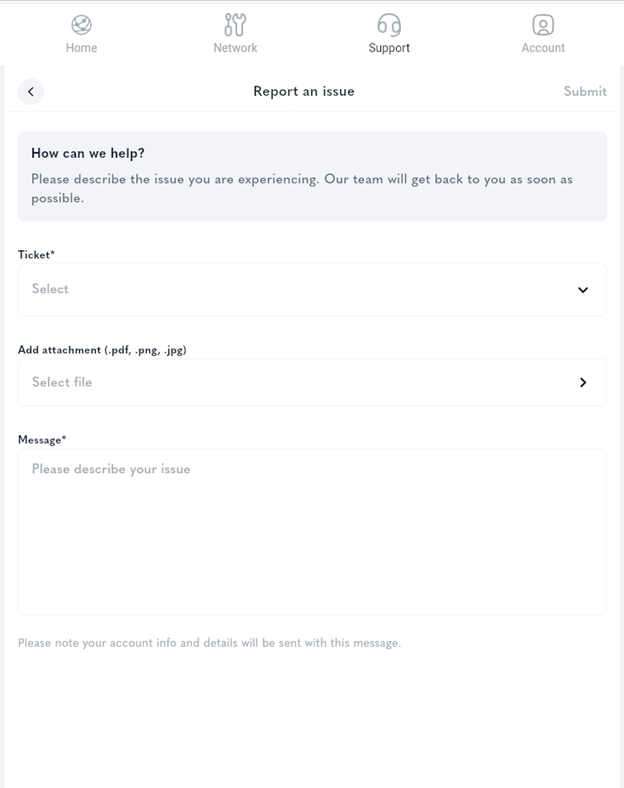The image size is (624, 788).
Task: Click the 'Please describe your issue' placeholder
Action: pyautogui.click(x=111, y=469)
